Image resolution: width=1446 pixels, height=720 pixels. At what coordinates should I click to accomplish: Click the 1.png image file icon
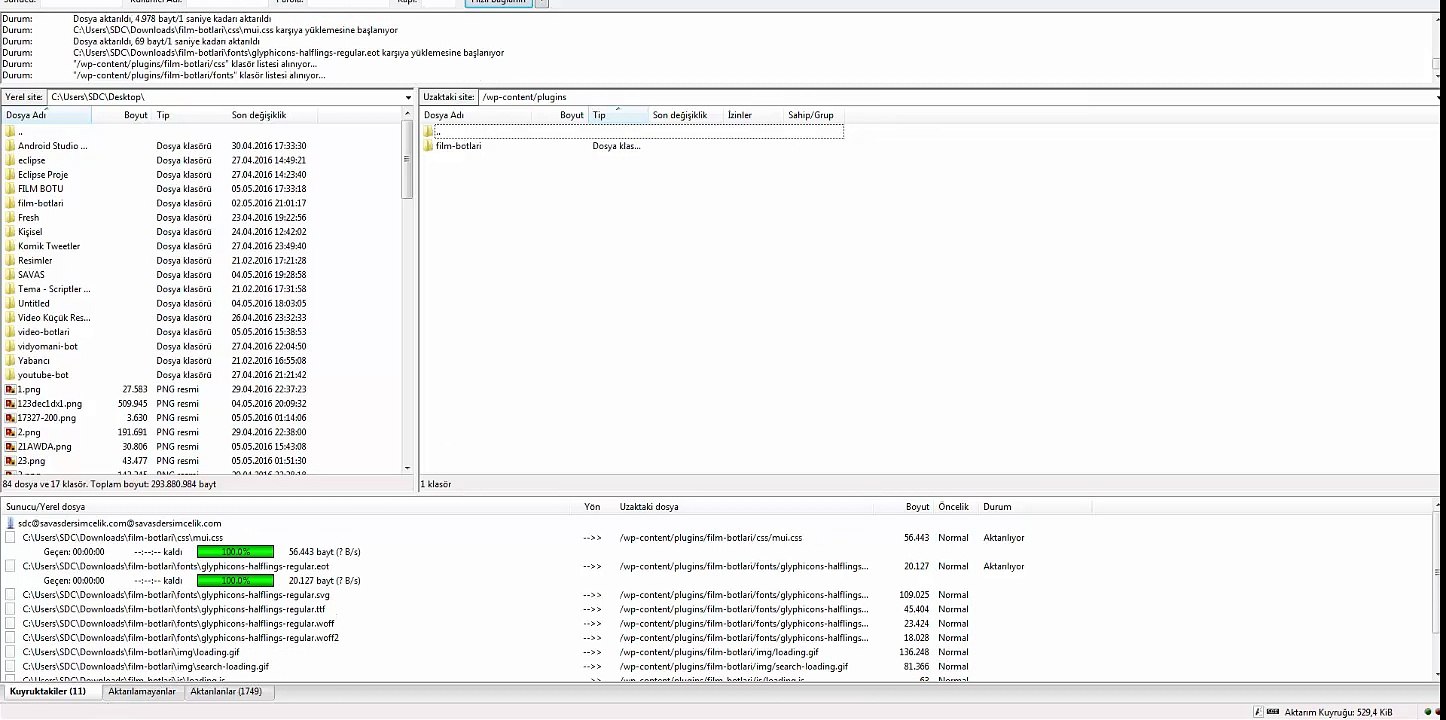pos(10,389)
